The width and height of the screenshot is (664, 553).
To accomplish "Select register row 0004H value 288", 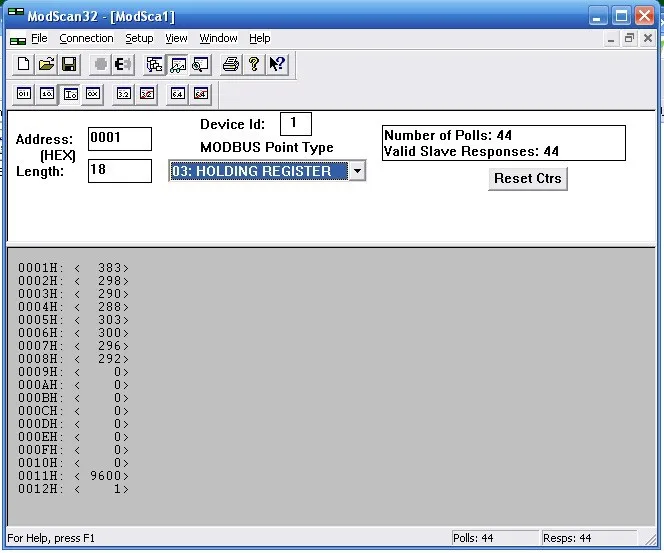I will [73, 307].
